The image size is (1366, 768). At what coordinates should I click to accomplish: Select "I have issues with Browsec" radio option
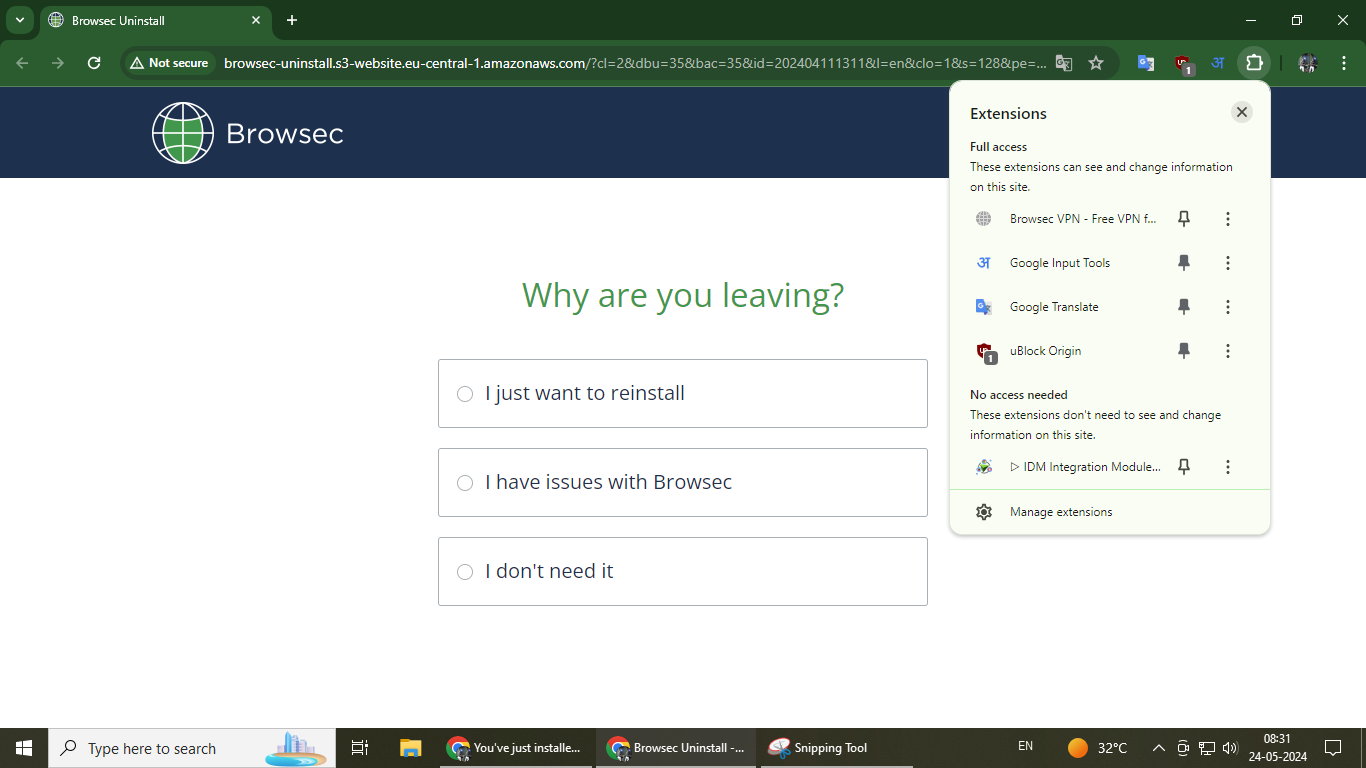tap(465, 483)
